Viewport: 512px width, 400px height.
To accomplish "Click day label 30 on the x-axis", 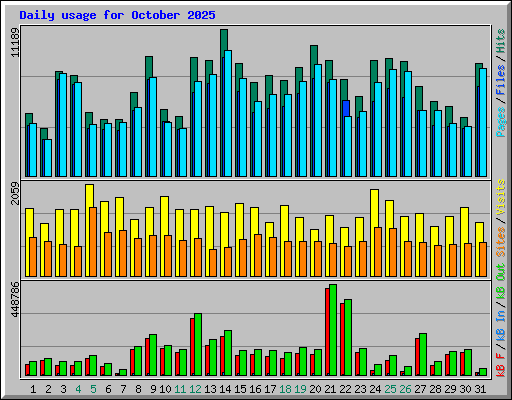I will click(x=465, y=389).
